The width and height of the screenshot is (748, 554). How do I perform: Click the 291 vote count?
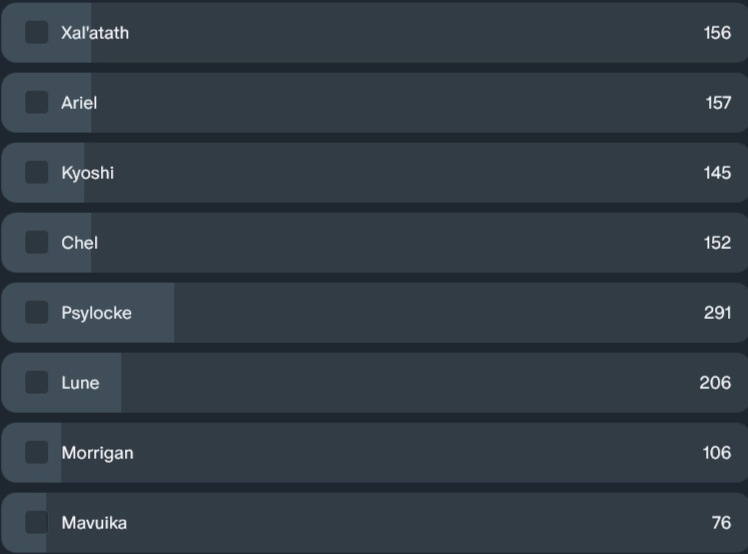(x=717, y=313)
